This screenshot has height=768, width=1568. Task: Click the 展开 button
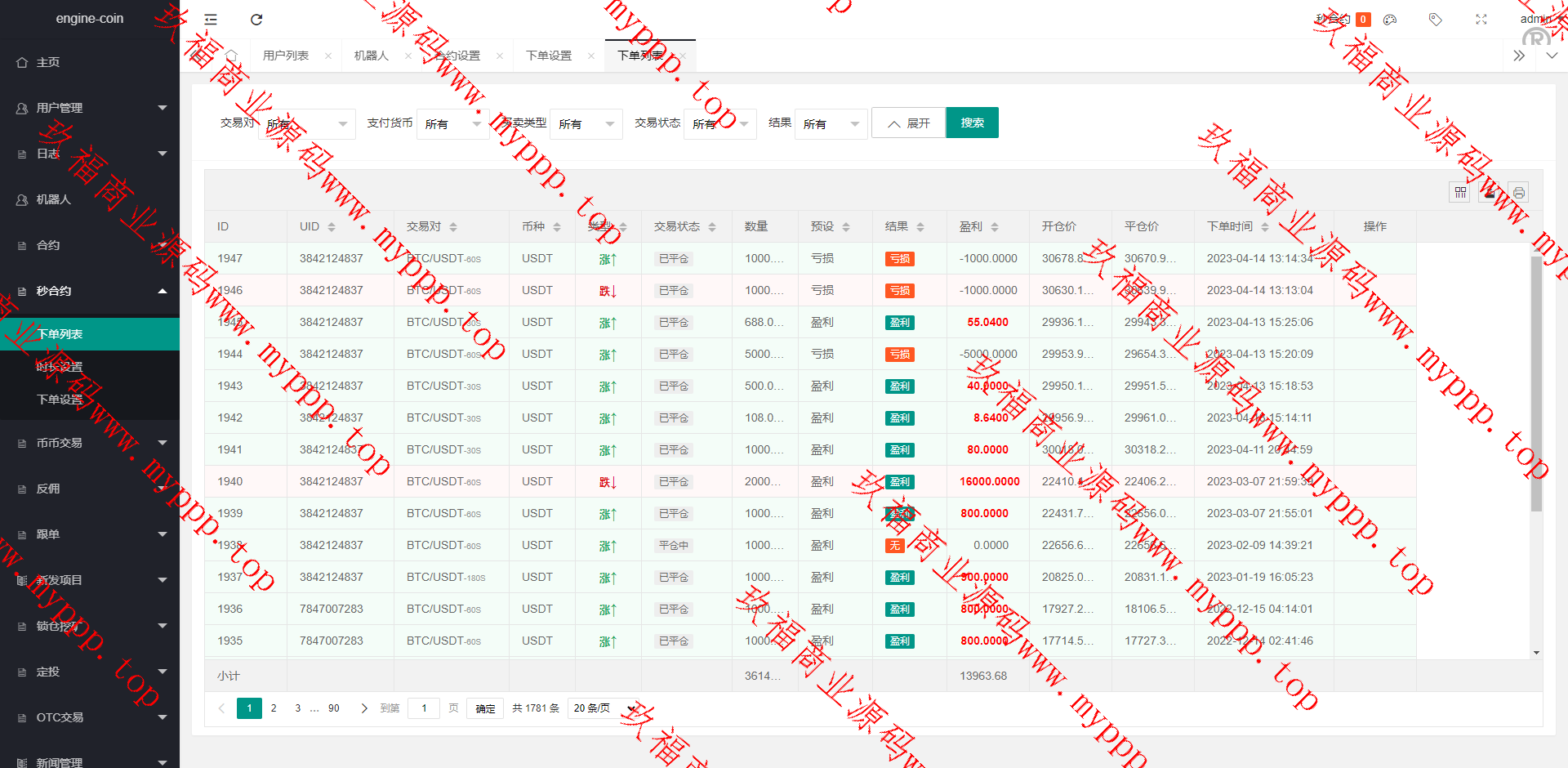908,123
